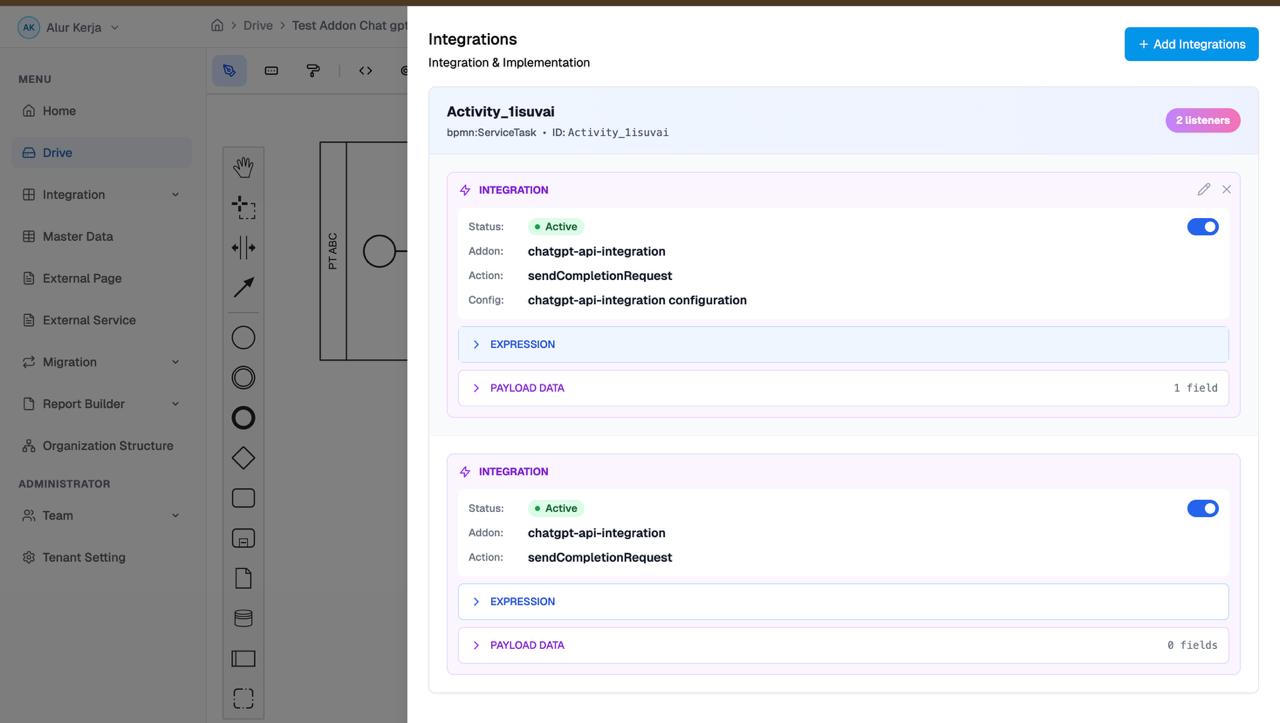Pick the data store shape from palette
Screen dimensions: 1280x723
point(243,617)
